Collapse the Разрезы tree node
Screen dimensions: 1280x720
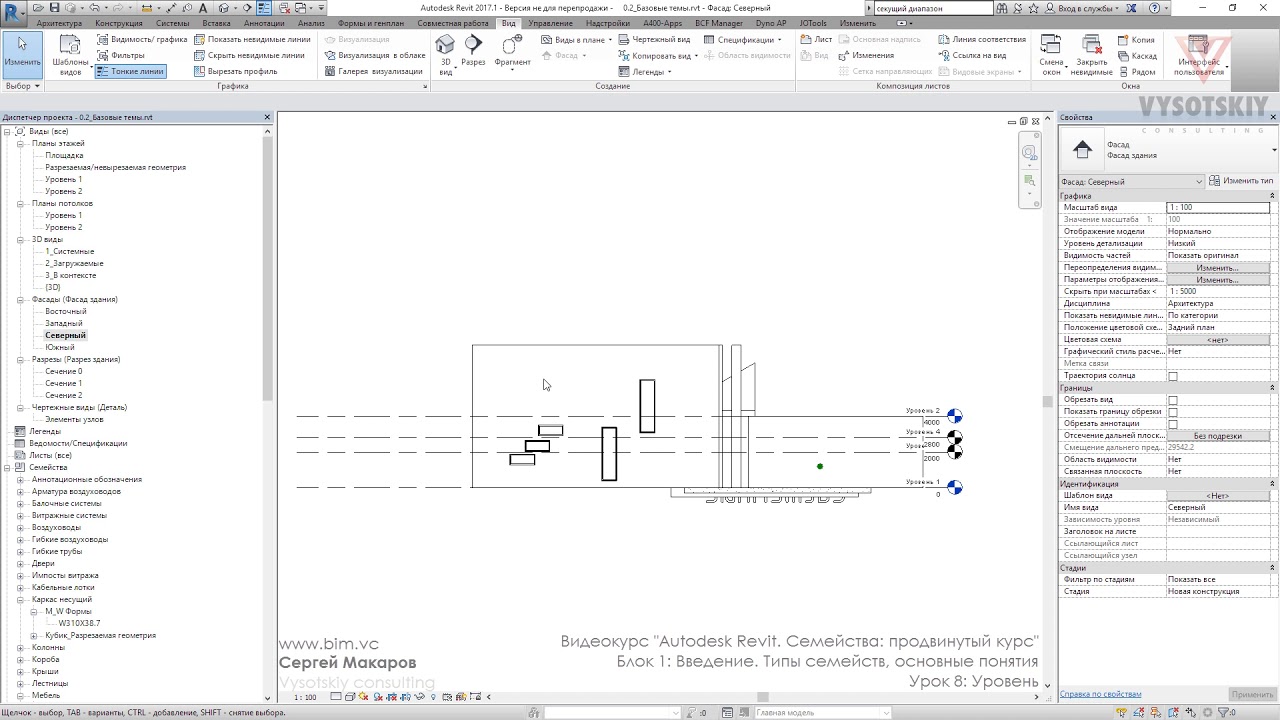20,359
